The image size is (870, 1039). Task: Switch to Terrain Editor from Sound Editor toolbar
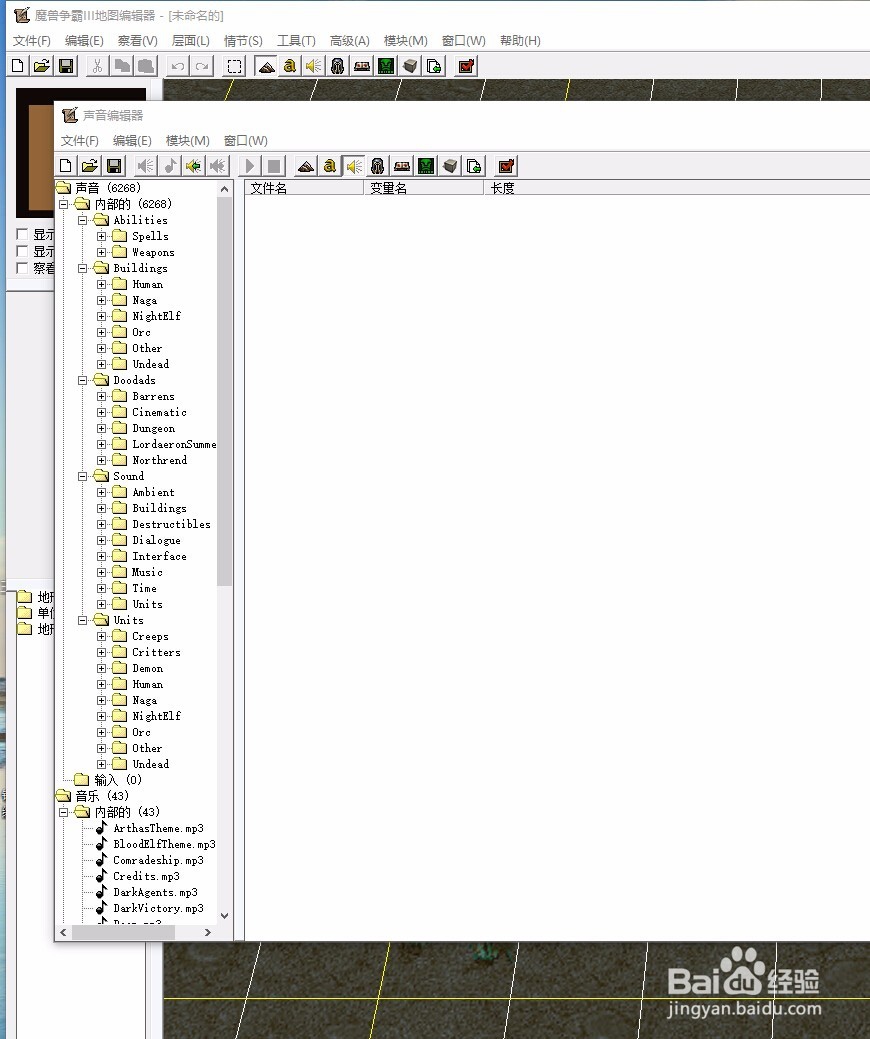(x=305, y=166)
